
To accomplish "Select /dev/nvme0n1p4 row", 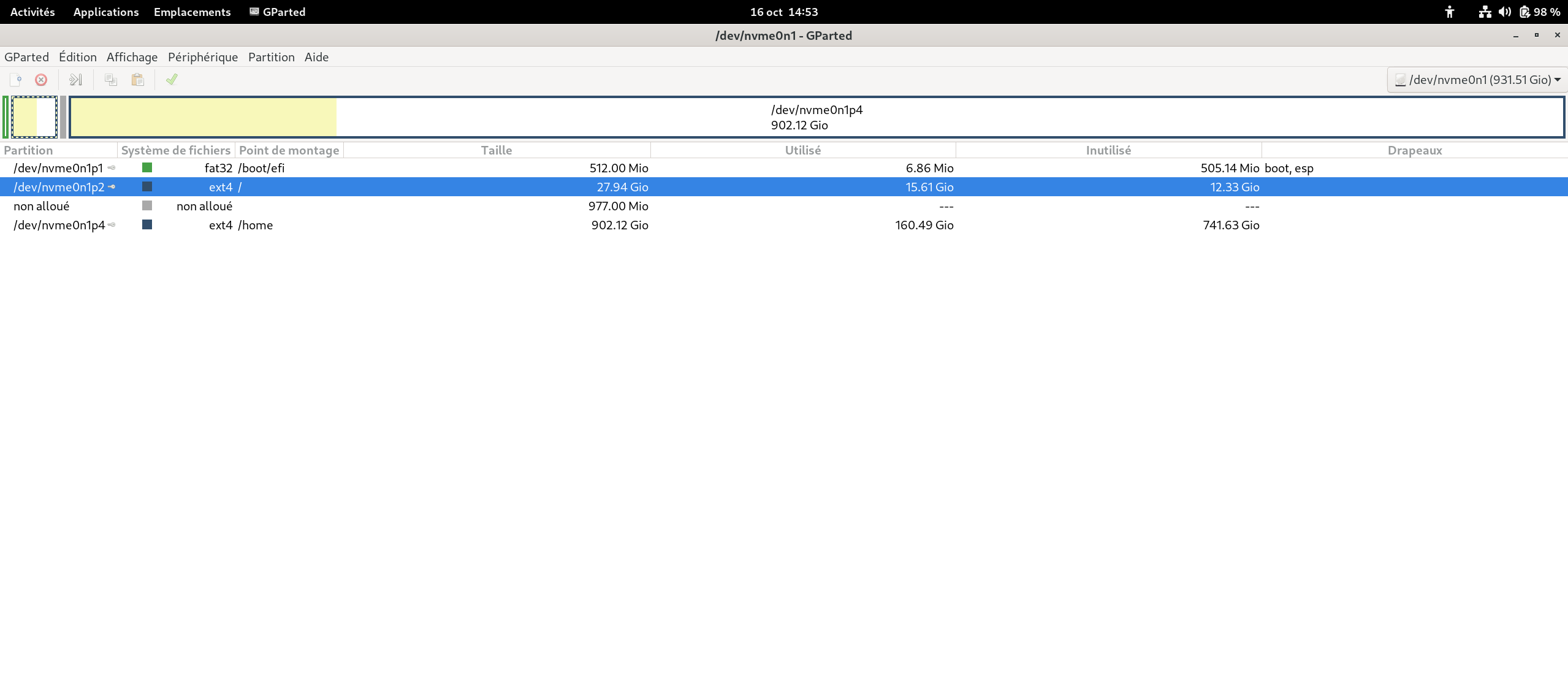I will pos(784,224).
